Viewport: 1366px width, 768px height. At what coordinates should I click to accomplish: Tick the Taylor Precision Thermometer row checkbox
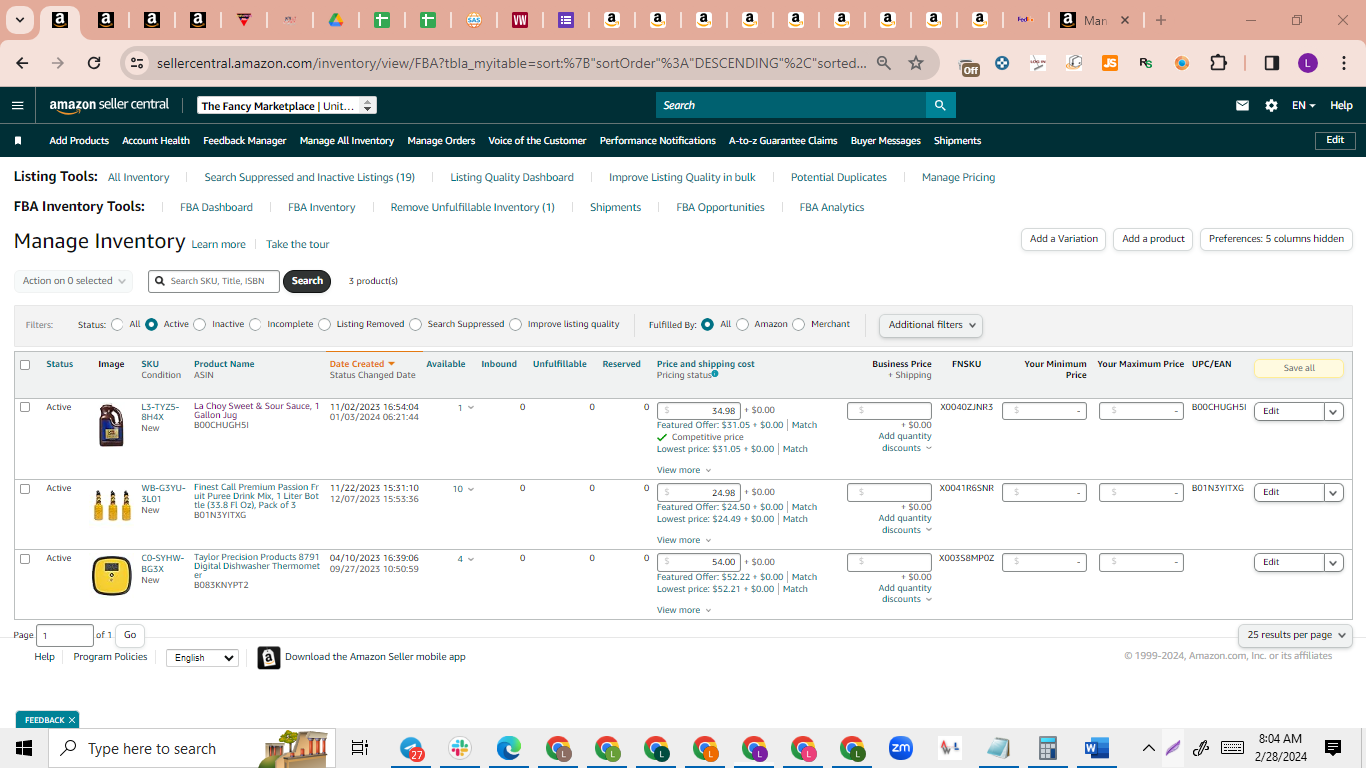(25, 559)
